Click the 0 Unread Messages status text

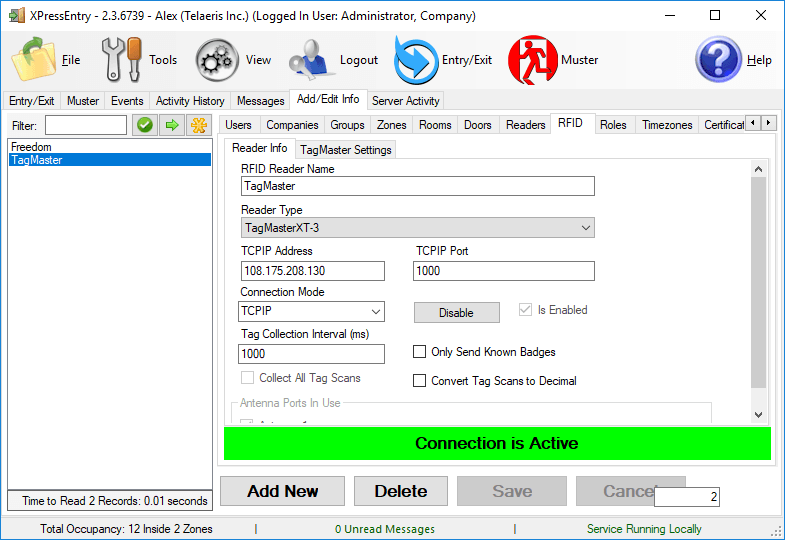tap(385, 529)
